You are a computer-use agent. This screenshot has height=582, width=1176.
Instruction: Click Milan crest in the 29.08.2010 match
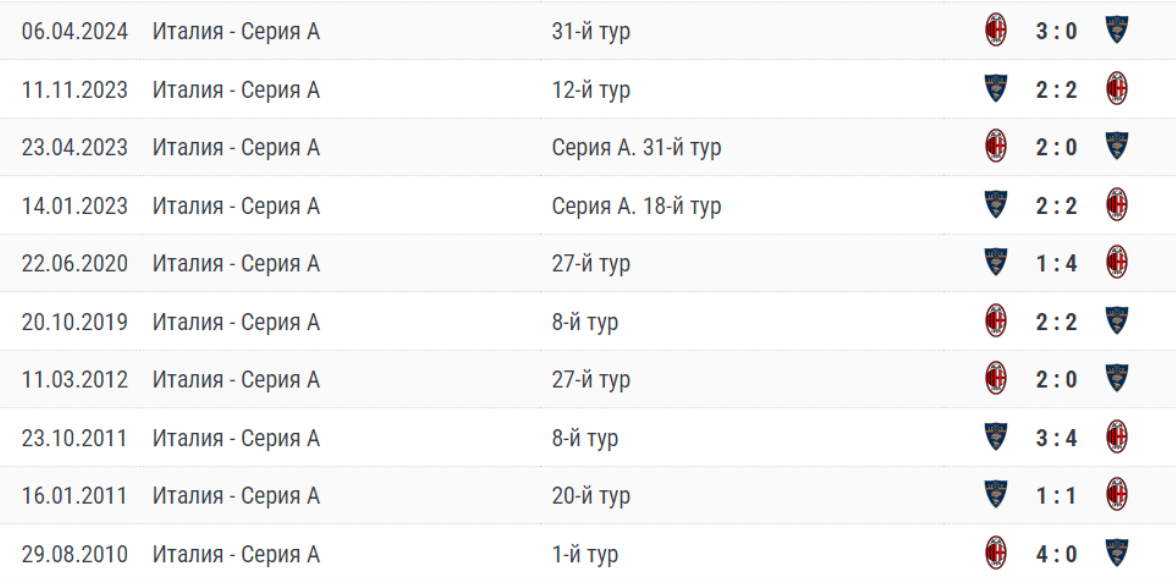(x=996, y=553)
